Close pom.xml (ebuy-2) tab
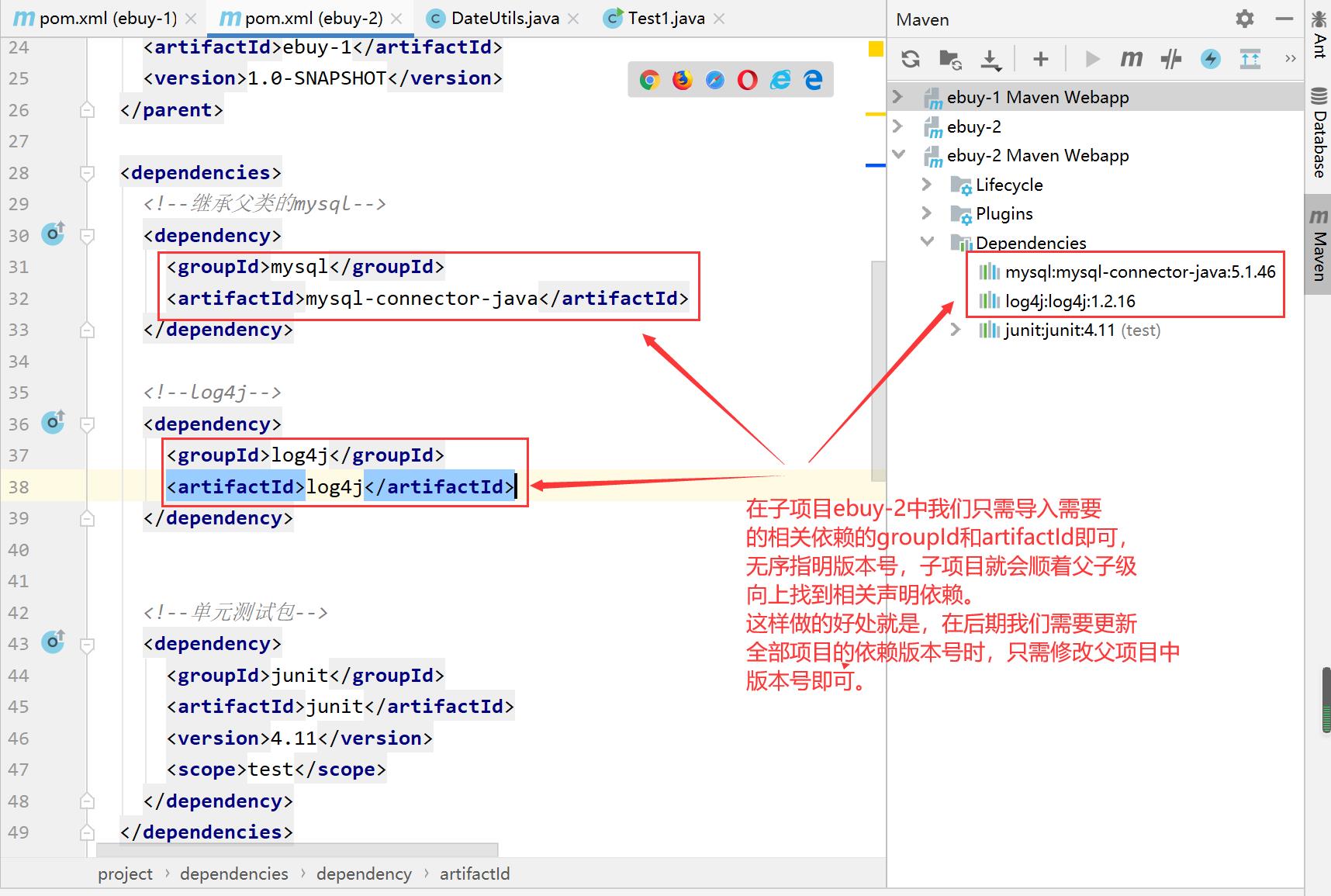This screenshot has height=896, width=1331. [397, 19]
